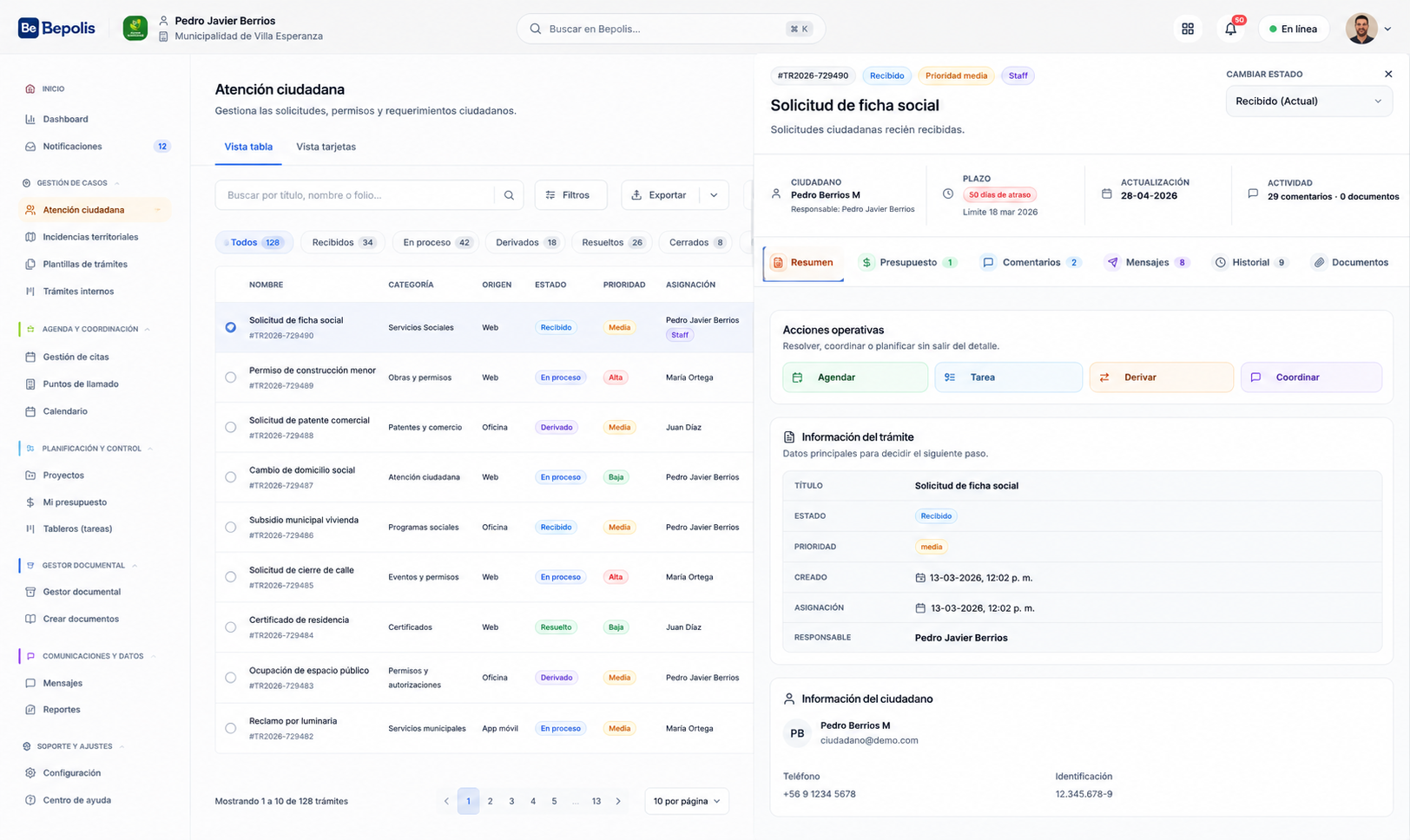Switch to Vista tarjetas tab
The height and width of the screenshot is (840, 1410).
click(x=326, y=147)
